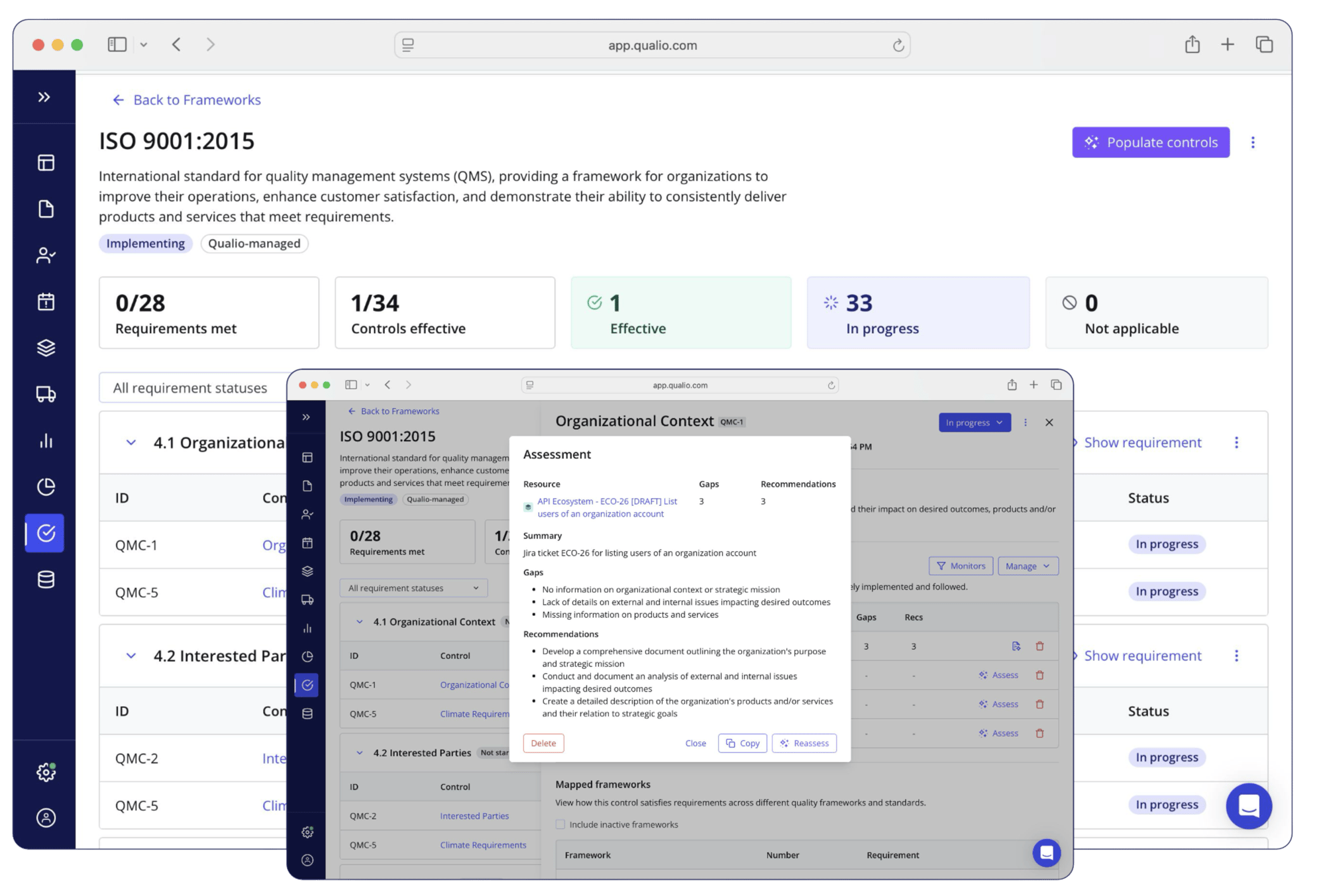Open the user profile icon in the sidebar
Image resolution: width=1325 pixels, height=896 pixels.
point(45,818)
